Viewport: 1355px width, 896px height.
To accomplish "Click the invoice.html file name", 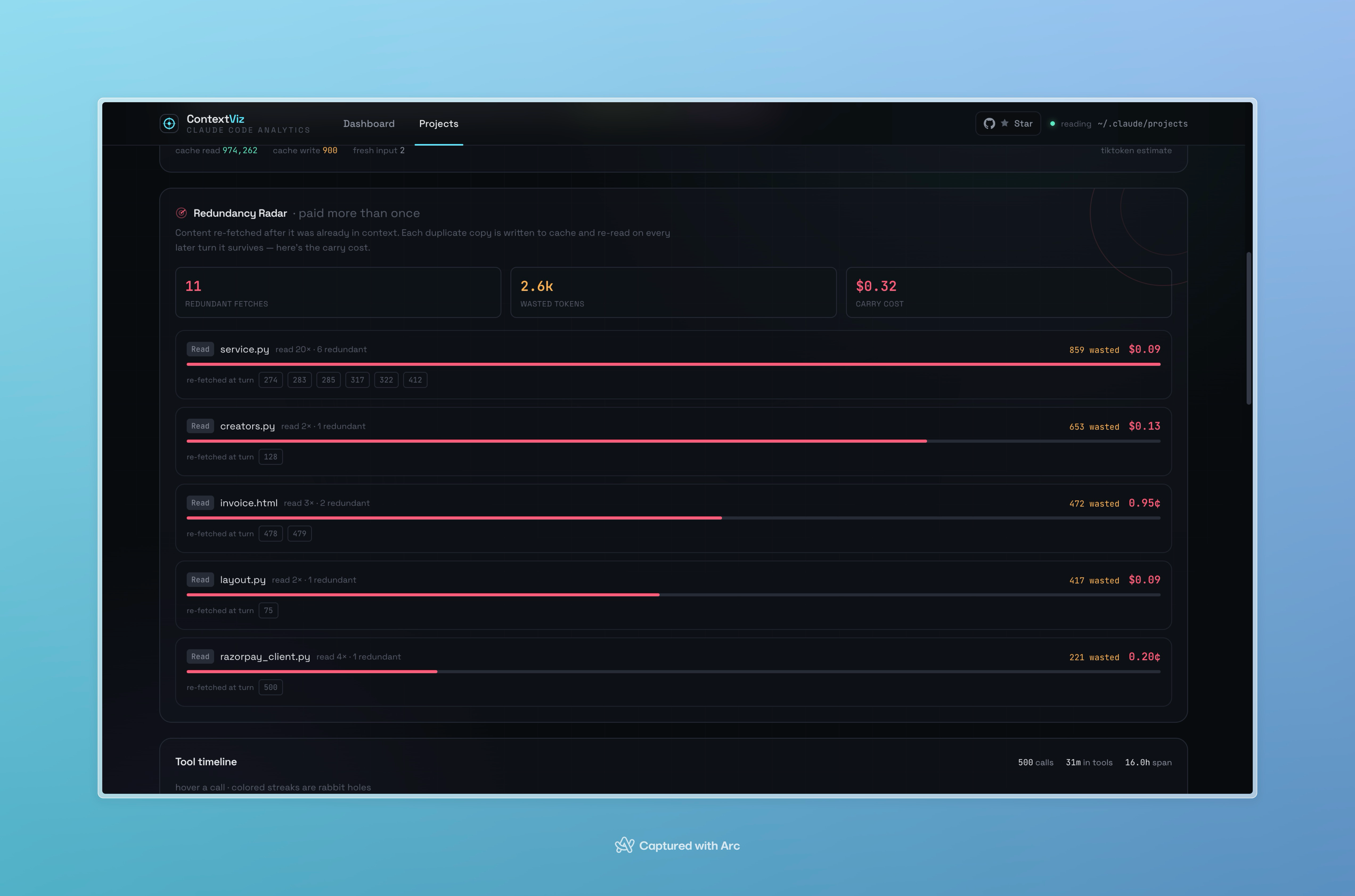I will (249, 503).
